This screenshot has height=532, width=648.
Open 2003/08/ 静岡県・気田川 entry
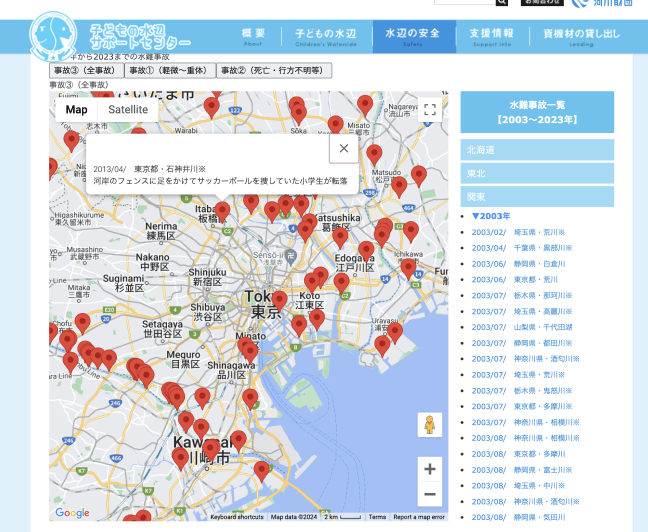point(518,518)
